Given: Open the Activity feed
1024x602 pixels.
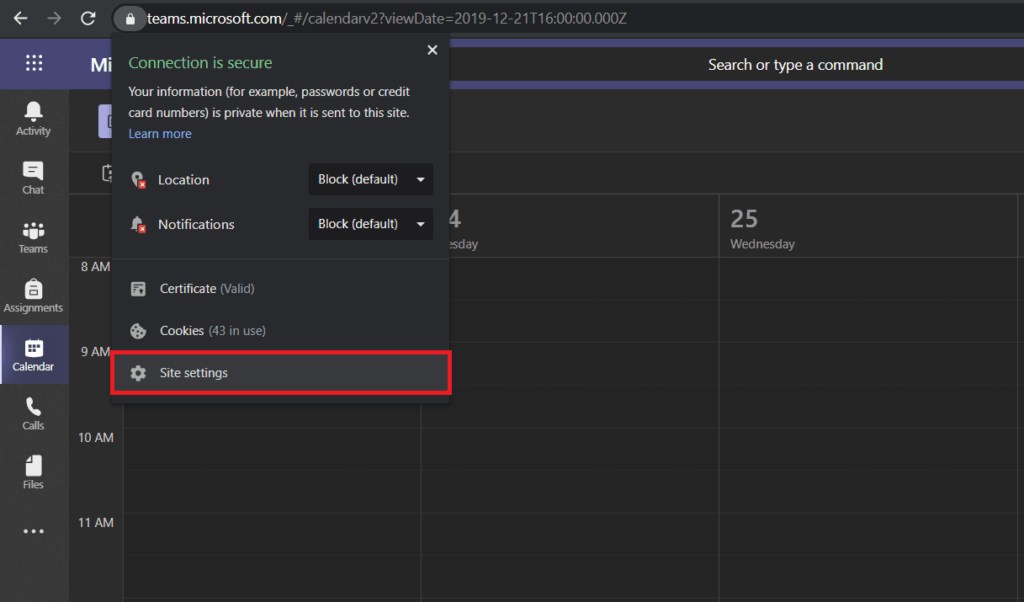Looking at the screenshot, I should pyautogui.click(x=33, y=118).
